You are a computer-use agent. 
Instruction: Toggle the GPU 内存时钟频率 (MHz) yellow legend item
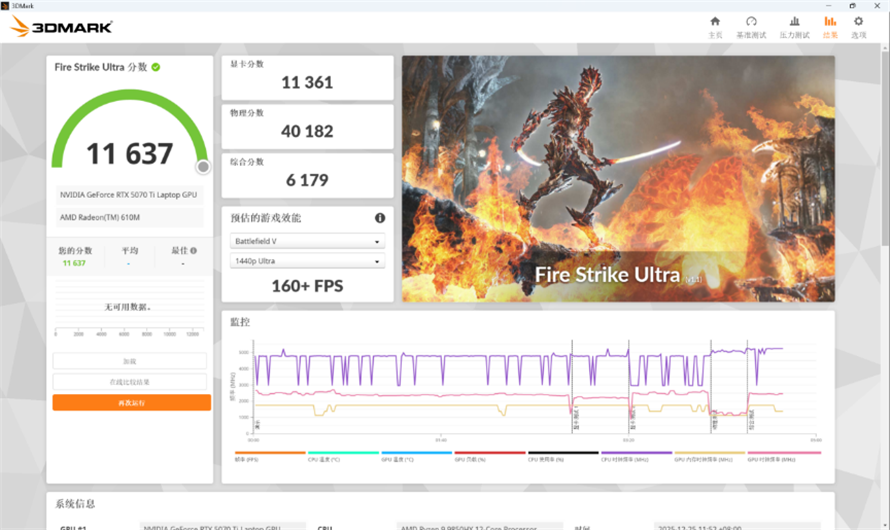pyautogui.click(x=710, y=456)
